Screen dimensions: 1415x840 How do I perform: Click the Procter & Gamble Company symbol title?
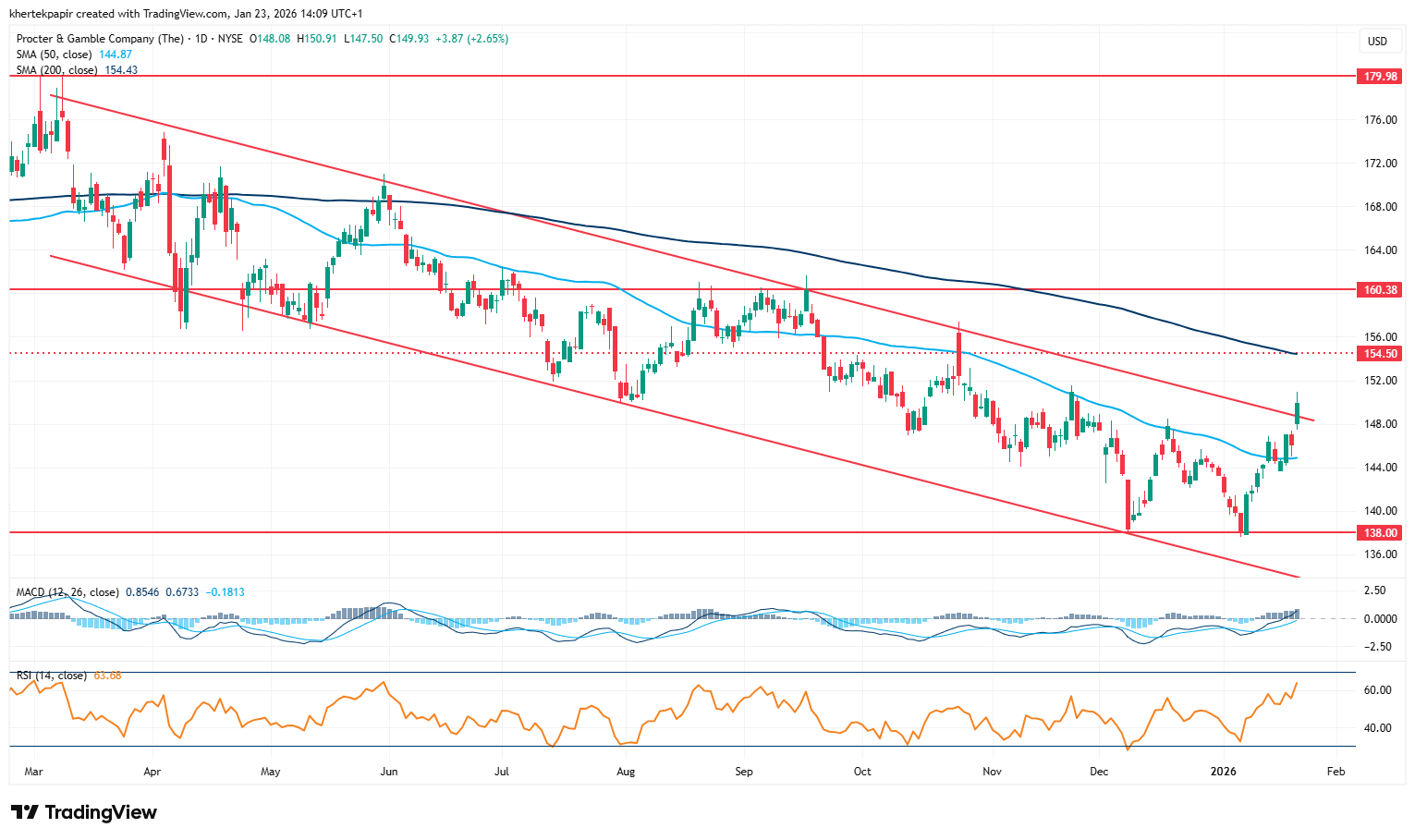[100, 39]
